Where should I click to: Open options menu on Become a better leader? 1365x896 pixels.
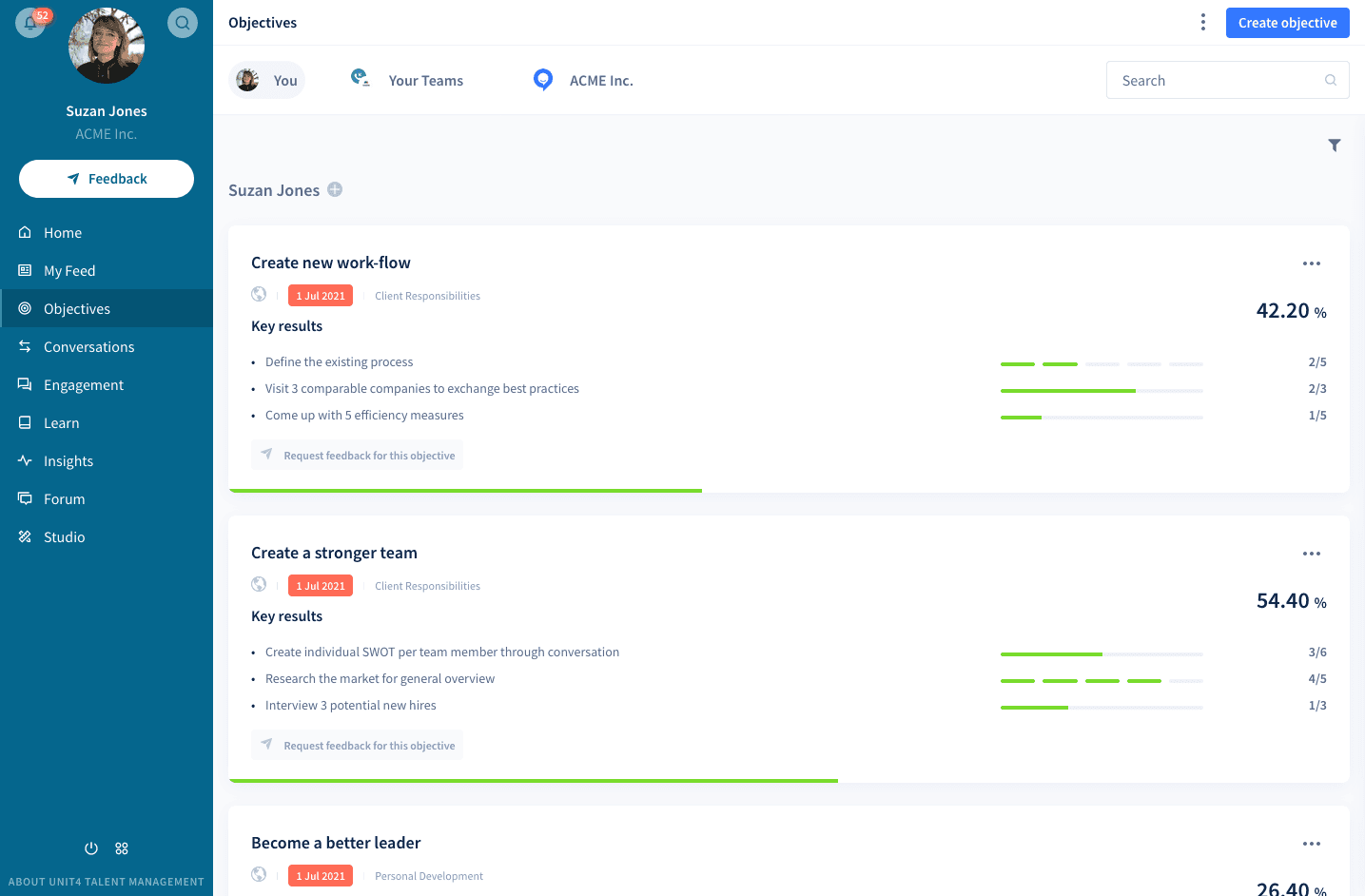[1312, 843]
